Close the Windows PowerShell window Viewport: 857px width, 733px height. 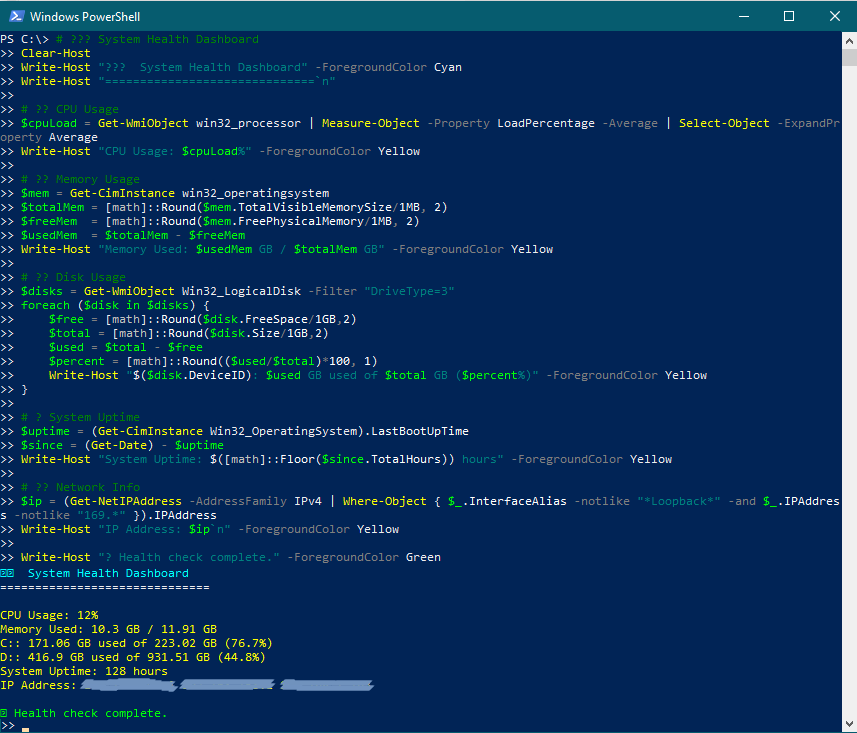point(834,16)
